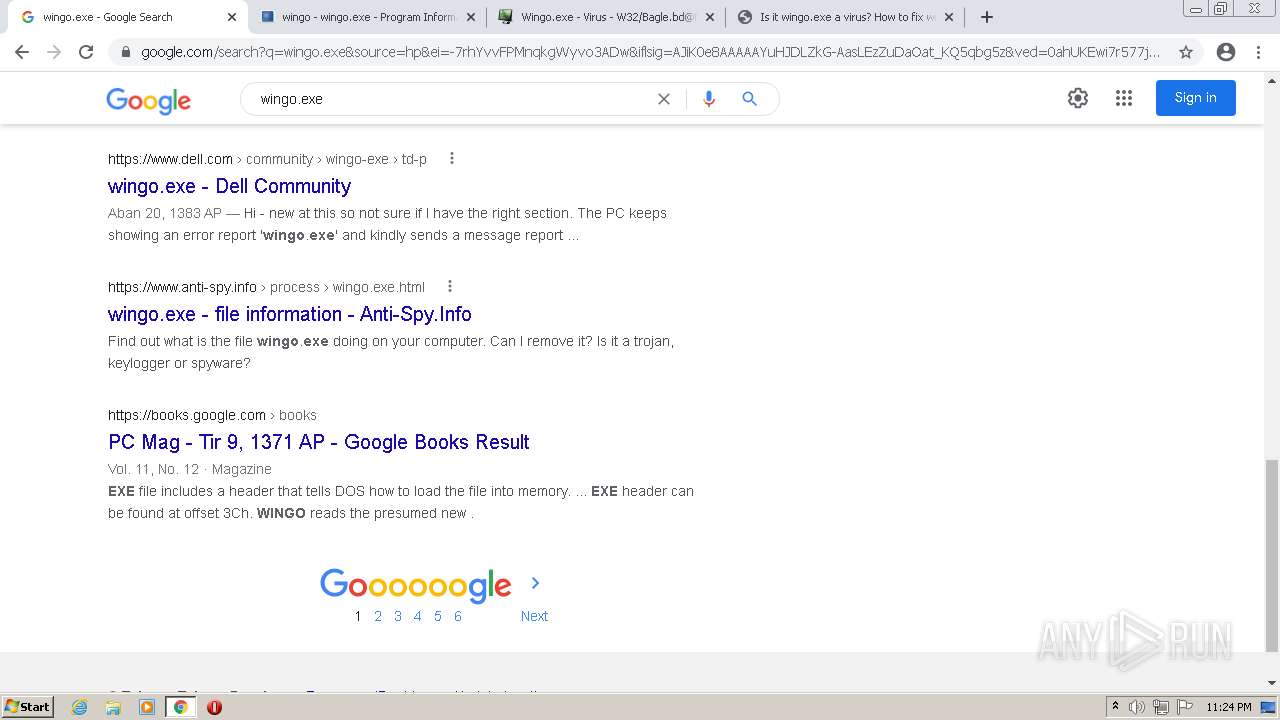The height and width of the screenshot is (720, 1280).
Task: Click the Next results link
Action: coord(534,616)
